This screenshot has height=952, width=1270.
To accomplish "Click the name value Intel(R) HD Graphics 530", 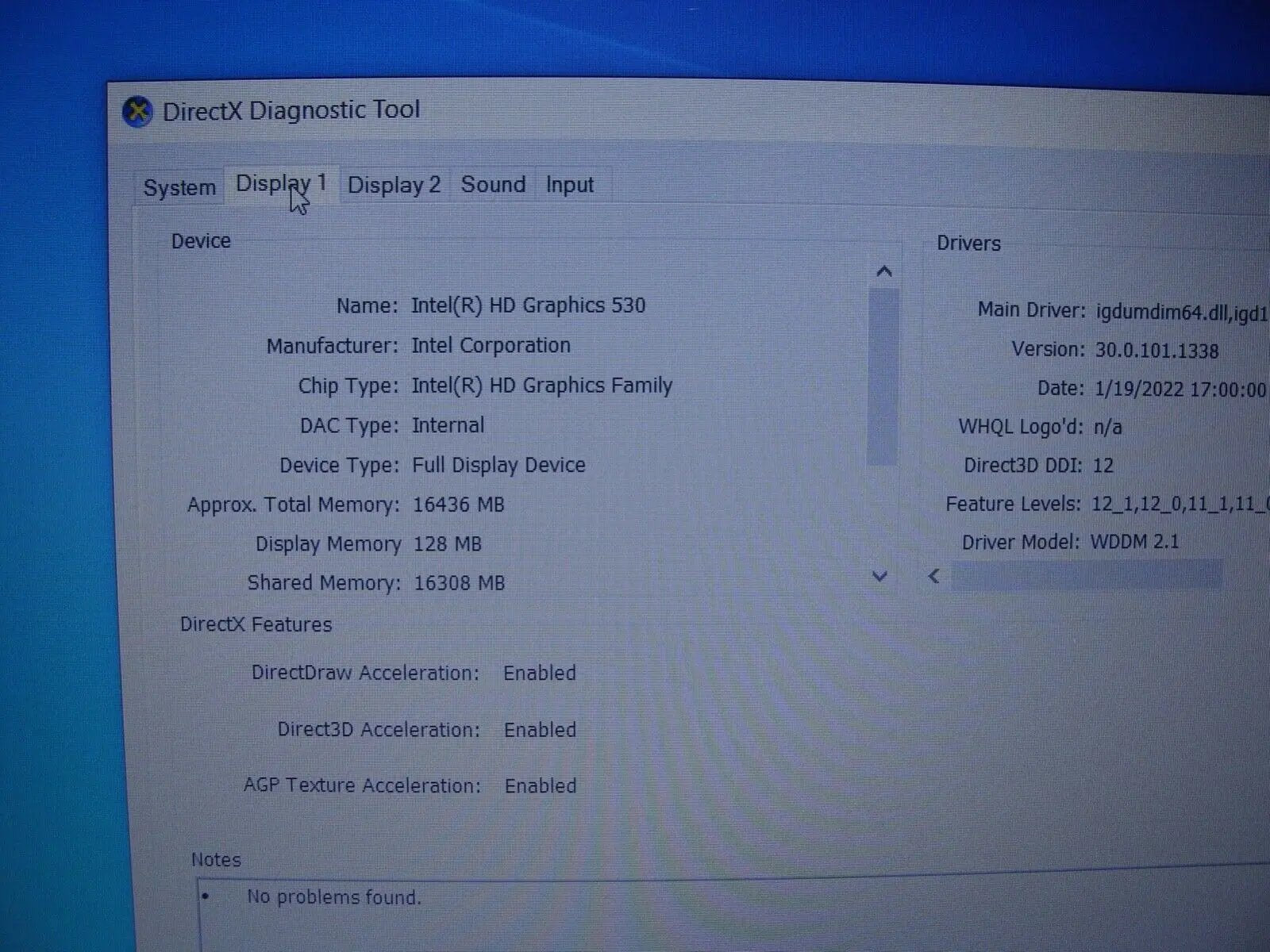I will pos(528,305).
